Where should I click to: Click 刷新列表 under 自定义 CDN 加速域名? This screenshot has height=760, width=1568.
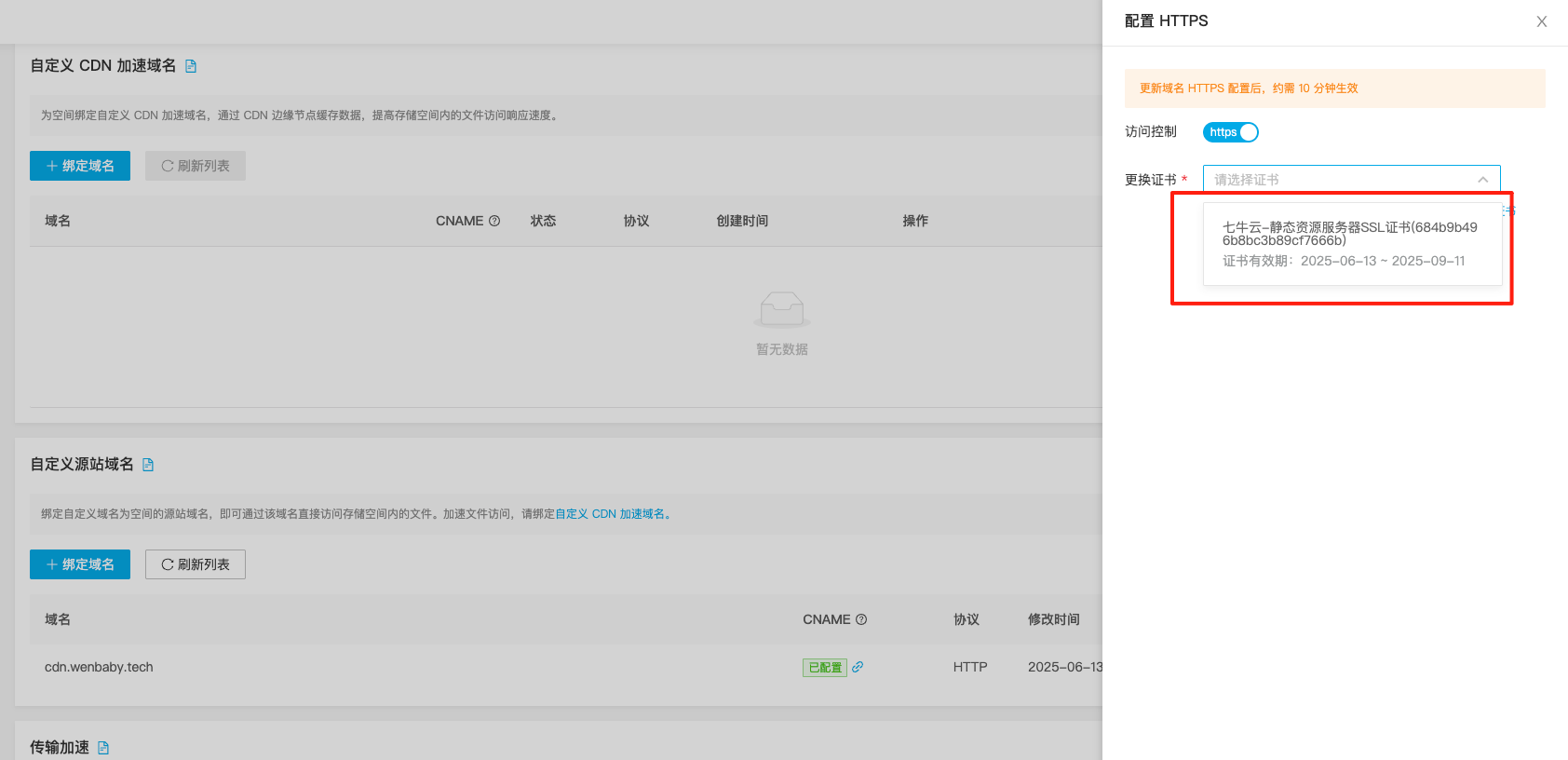(196, 166)
